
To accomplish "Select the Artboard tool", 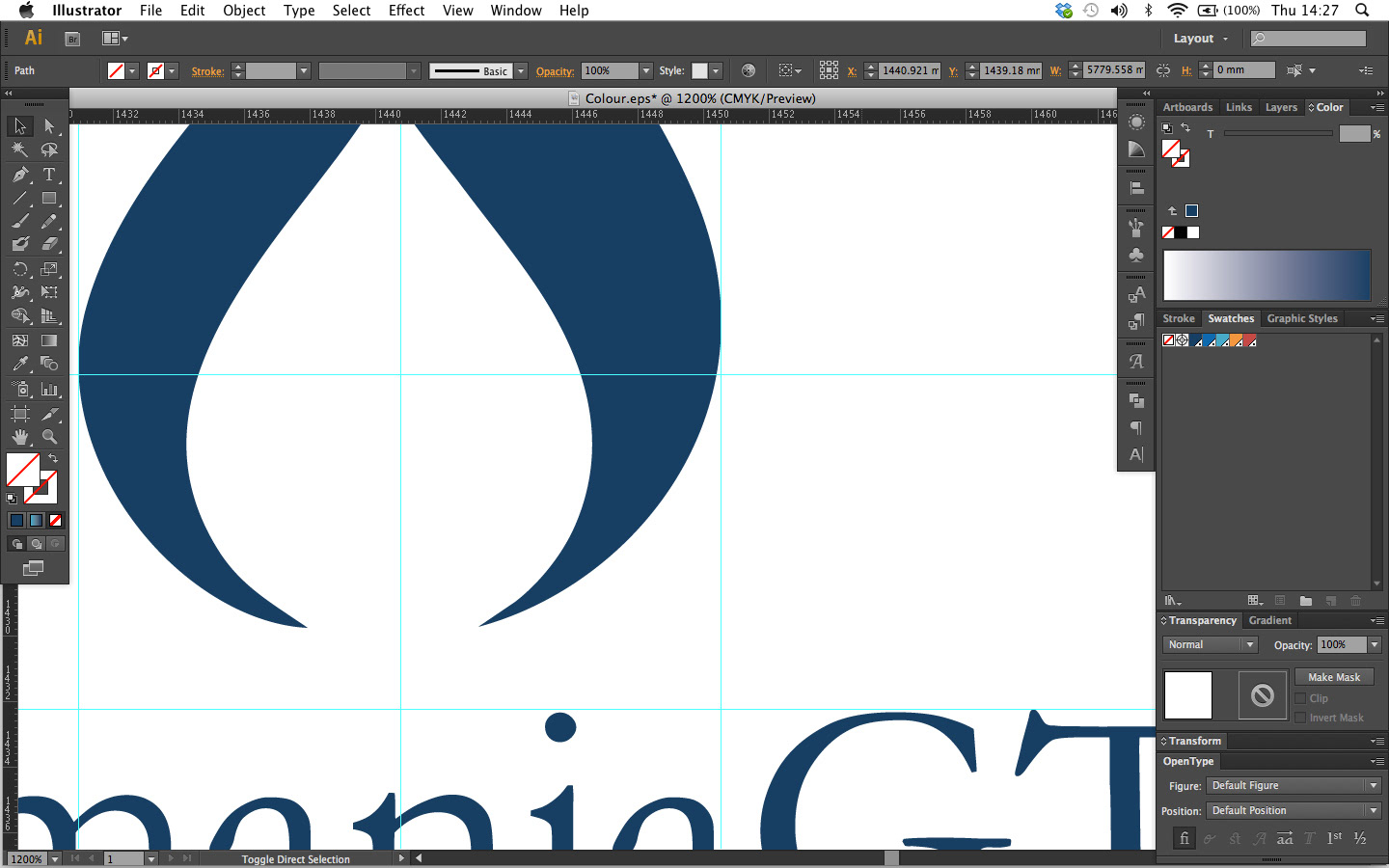I will 19,414.
